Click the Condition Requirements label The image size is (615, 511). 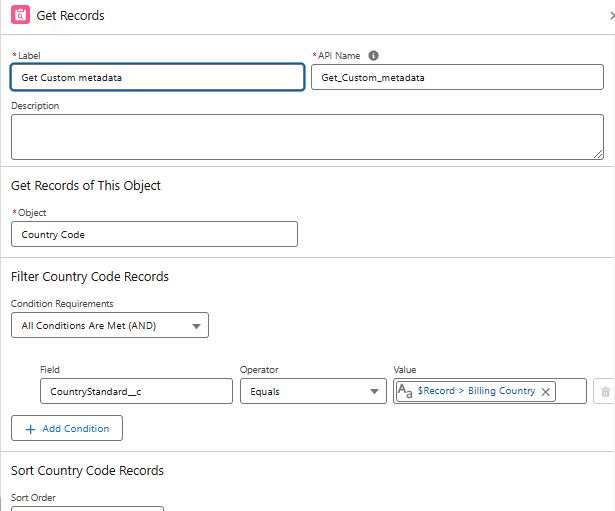point(62,304)
